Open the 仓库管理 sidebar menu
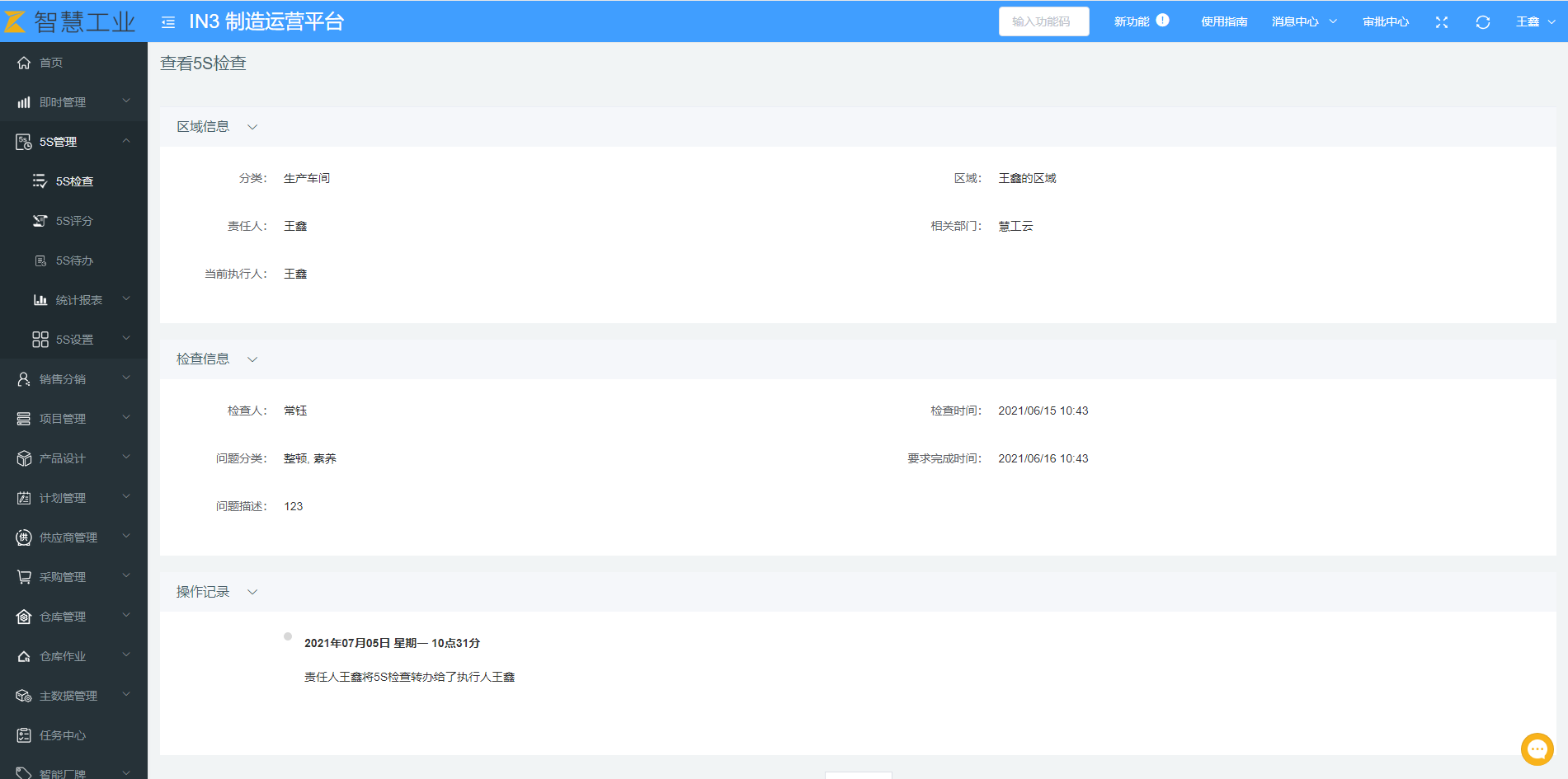 pos(63,617)
